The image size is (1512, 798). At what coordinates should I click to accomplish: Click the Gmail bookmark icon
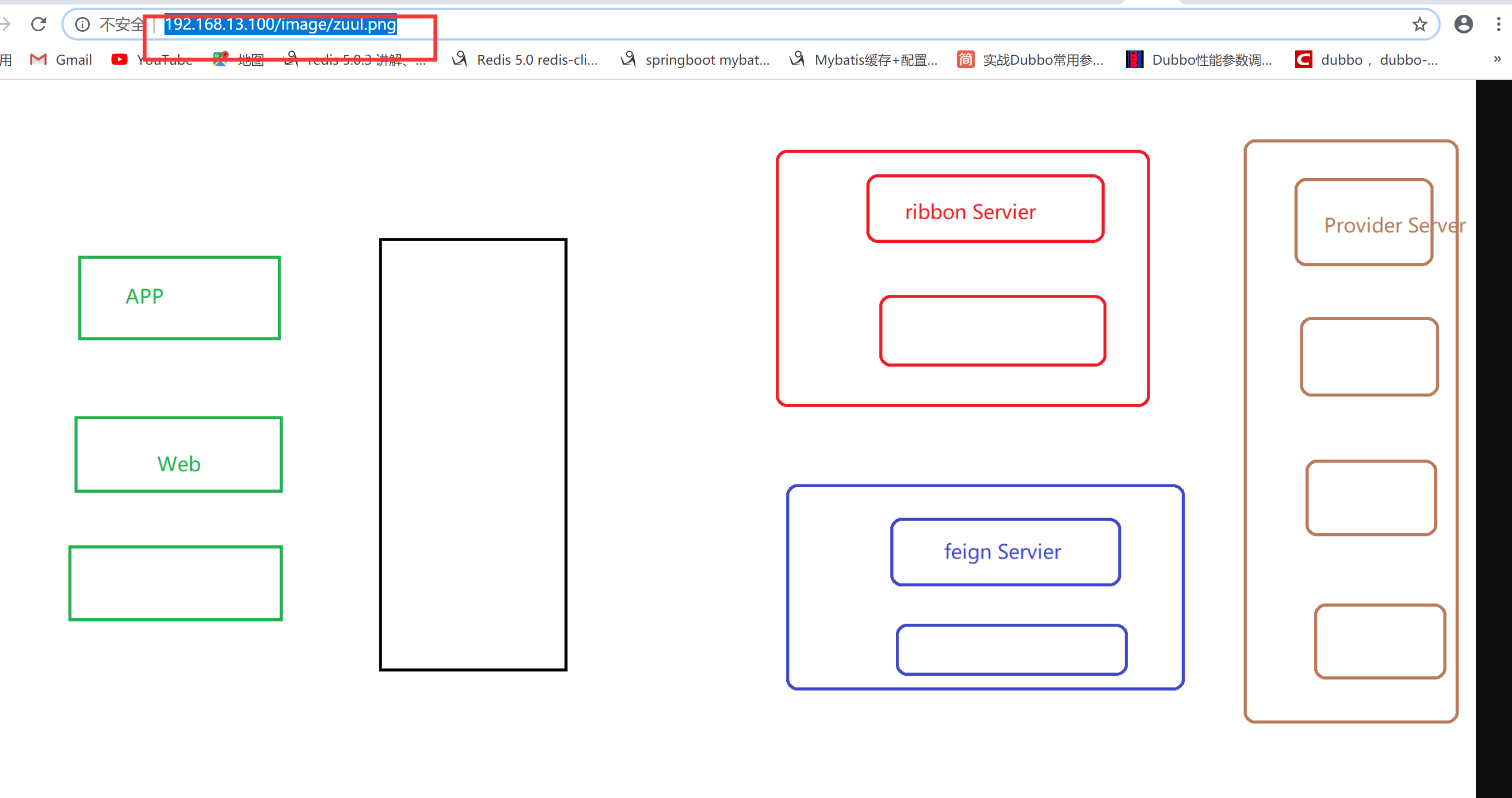(x=38, y=59)
